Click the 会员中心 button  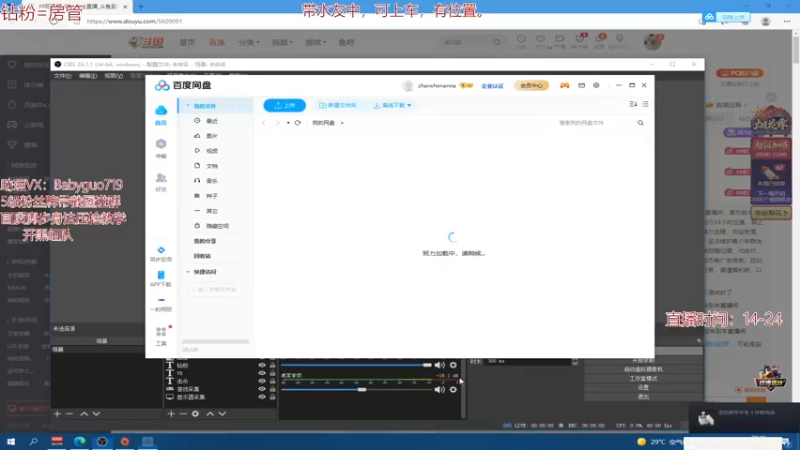click(x=531, y=86)
